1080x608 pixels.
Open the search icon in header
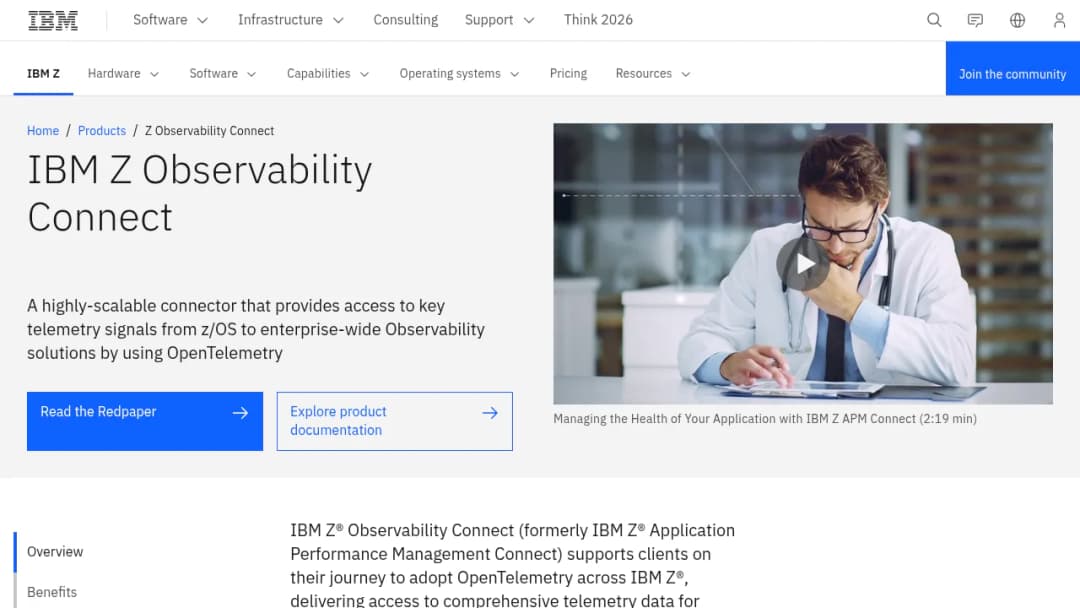pyautogui.click(x=933, y=20)
